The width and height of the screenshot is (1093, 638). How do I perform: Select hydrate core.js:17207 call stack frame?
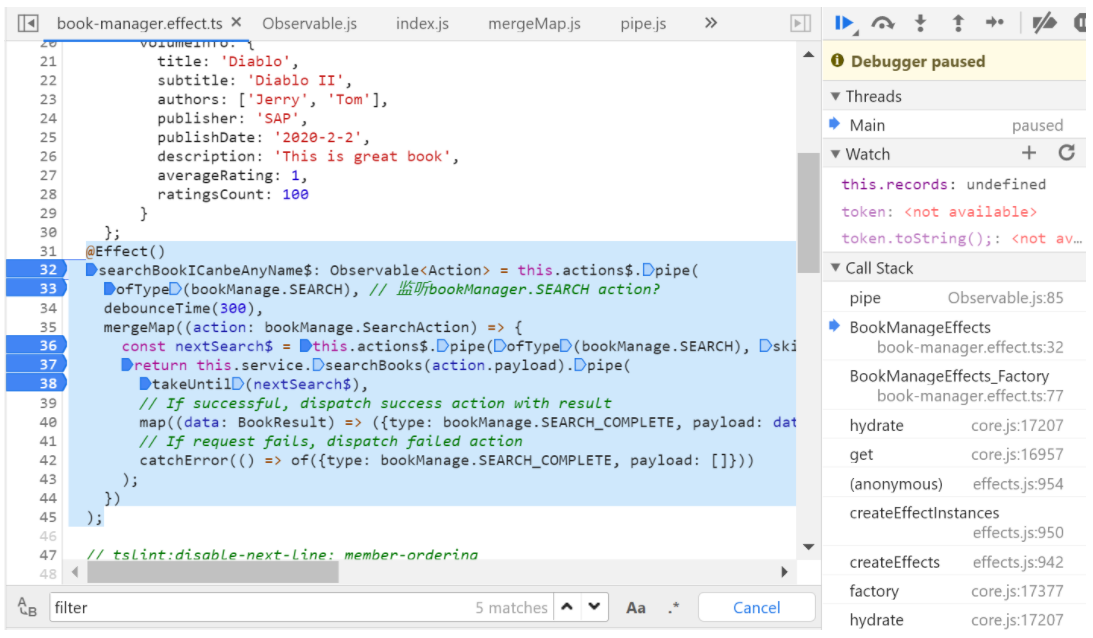click(x=952, y=425)
